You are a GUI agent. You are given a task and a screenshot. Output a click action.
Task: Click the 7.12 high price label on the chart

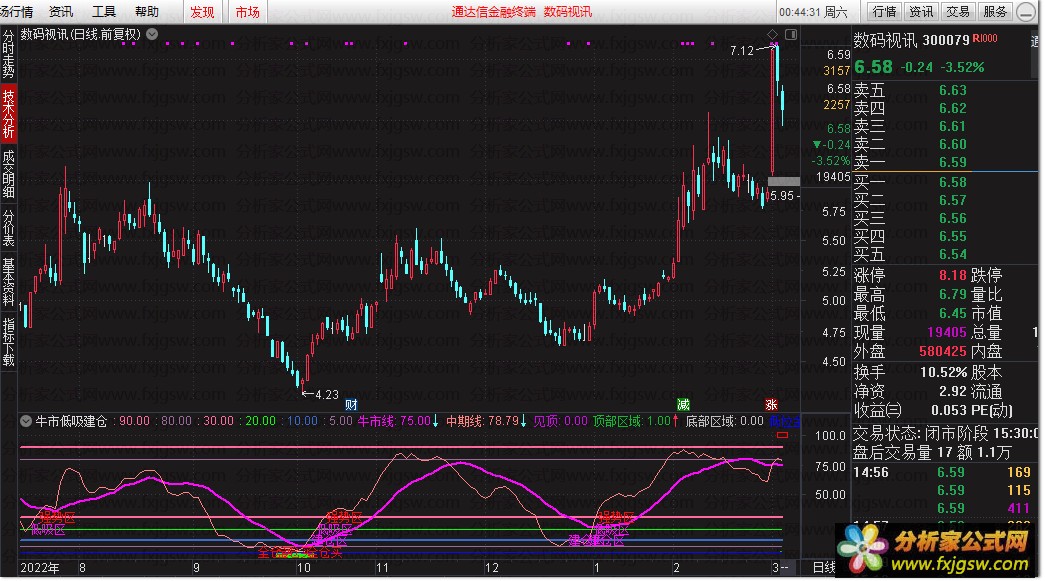(x=742, y=51)
